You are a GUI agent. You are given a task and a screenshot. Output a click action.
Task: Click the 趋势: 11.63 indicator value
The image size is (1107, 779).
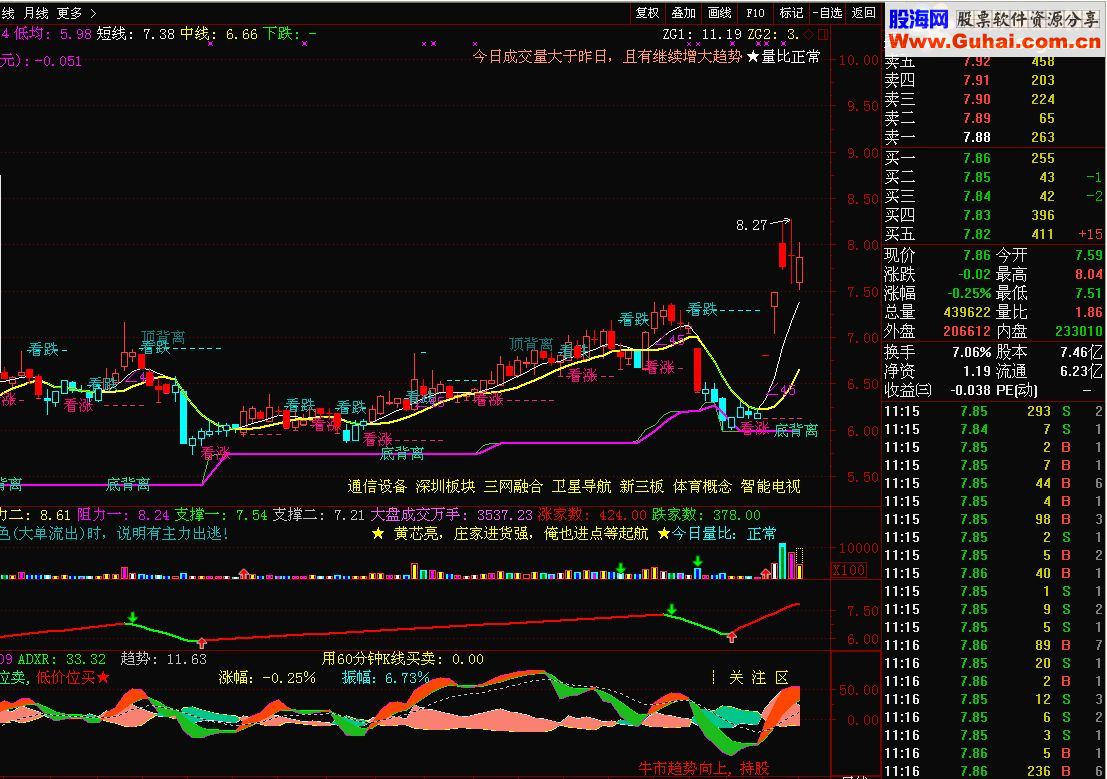[164, 659]
